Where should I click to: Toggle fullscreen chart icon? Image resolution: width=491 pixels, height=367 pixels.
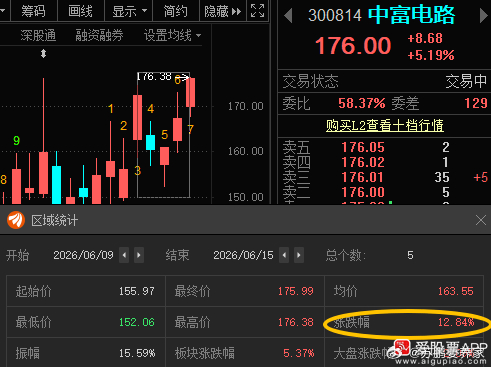(257, 11)
